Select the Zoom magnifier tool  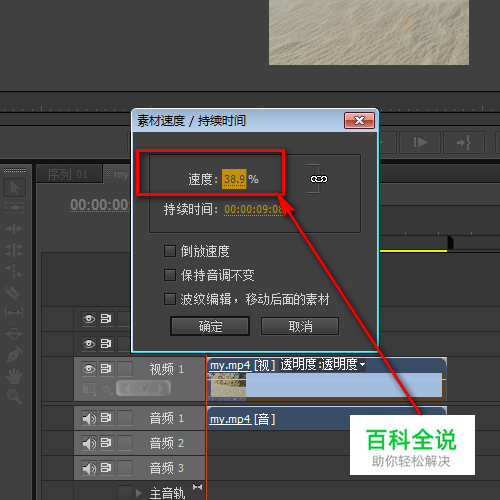tap(14, 397)
